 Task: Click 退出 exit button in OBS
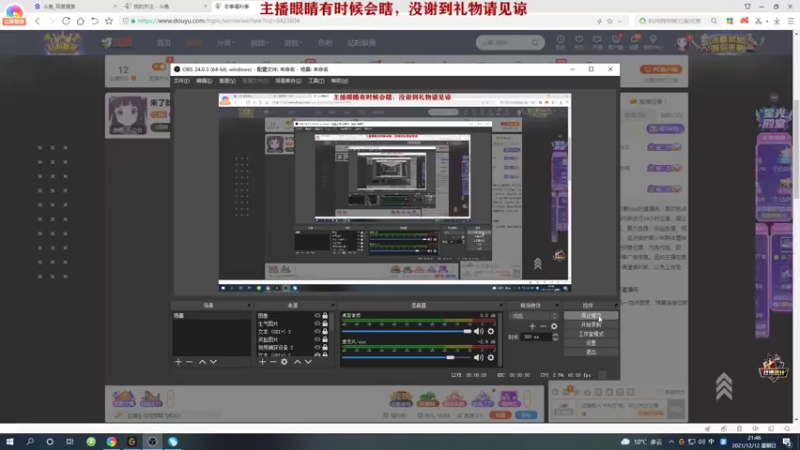point(591,353)
